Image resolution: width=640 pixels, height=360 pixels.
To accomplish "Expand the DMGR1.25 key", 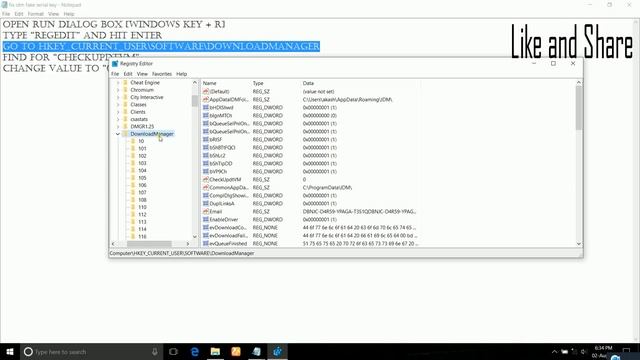I will click(x=118, y=127).
